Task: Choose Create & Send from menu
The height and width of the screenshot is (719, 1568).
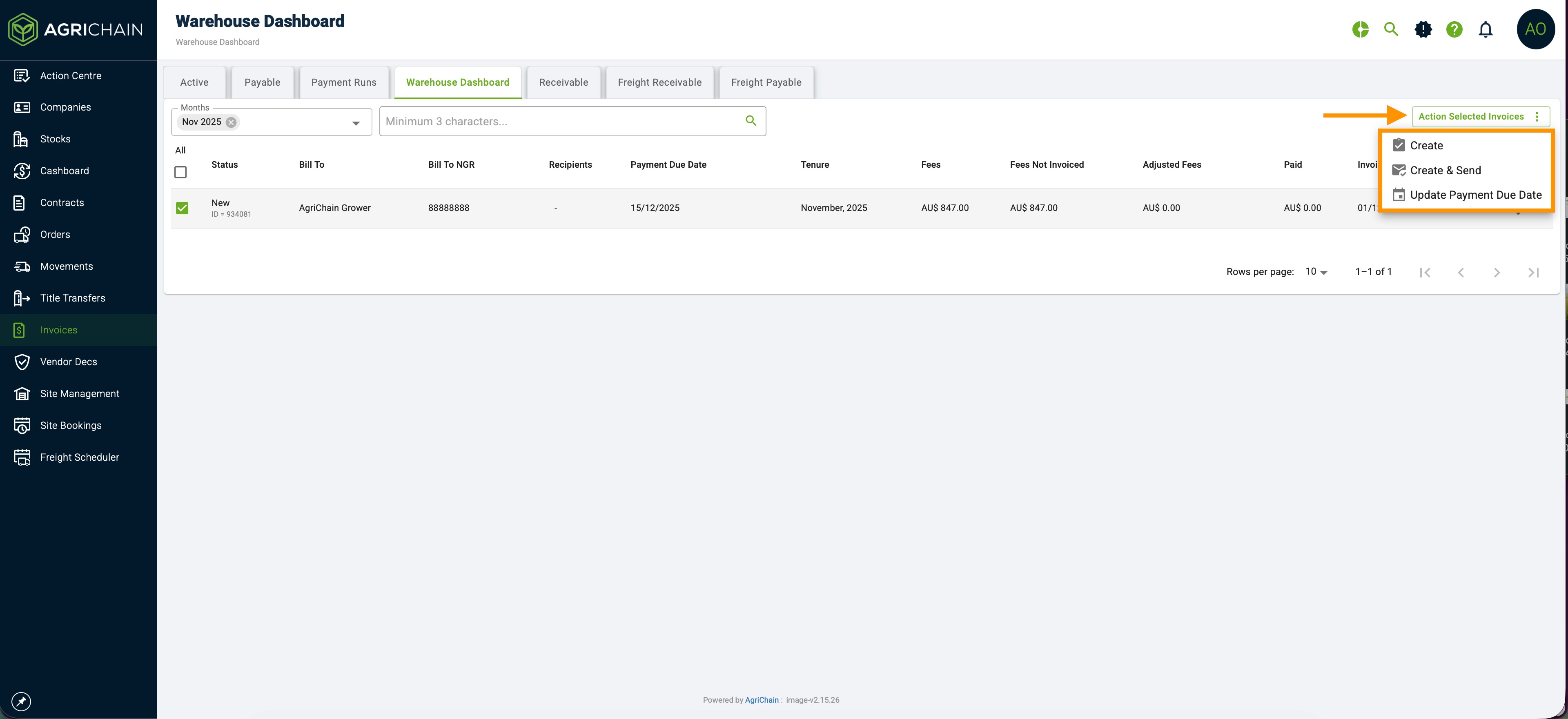Action: [x=1445, y=170]
